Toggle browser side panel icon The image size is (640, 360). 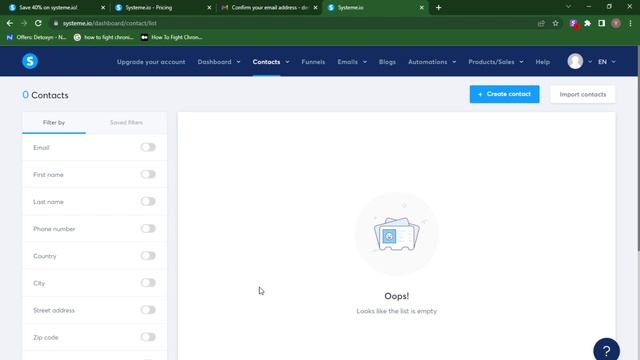coord(602,23)
